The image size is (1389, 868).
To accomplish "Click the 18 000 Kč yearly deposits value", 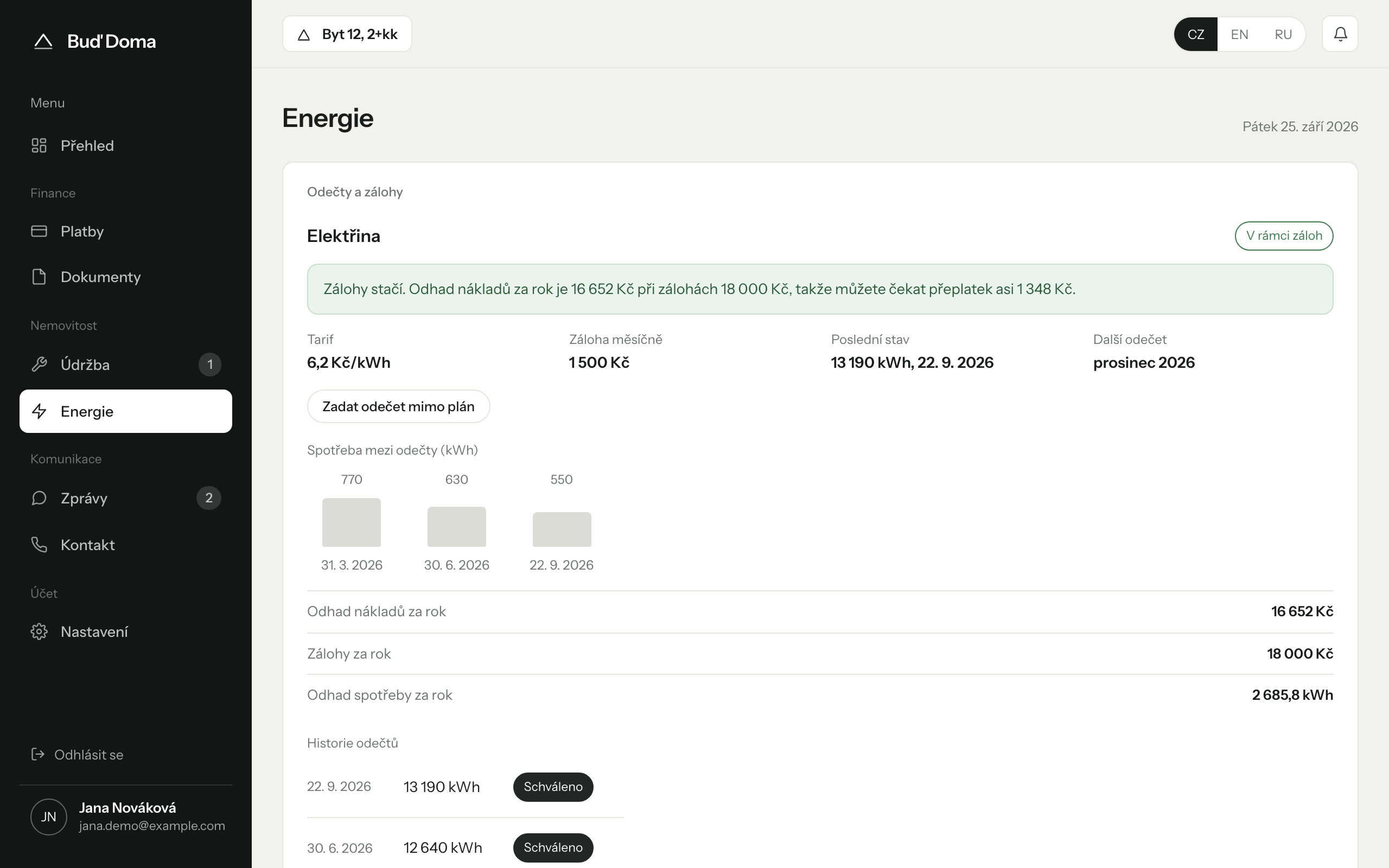I will (x=1299, y=653).
